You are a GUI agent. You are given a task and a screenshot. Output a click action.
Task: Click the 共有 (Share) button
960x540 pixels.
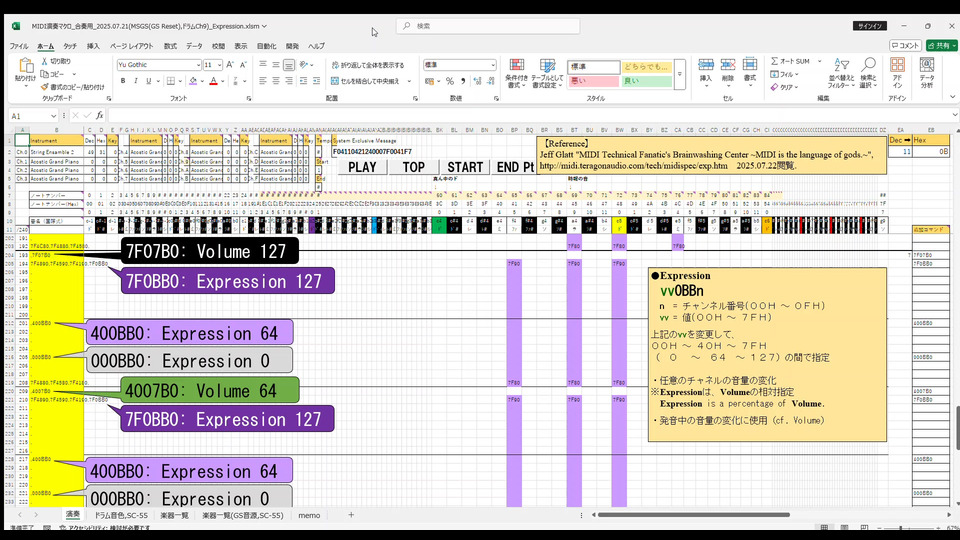941,45
